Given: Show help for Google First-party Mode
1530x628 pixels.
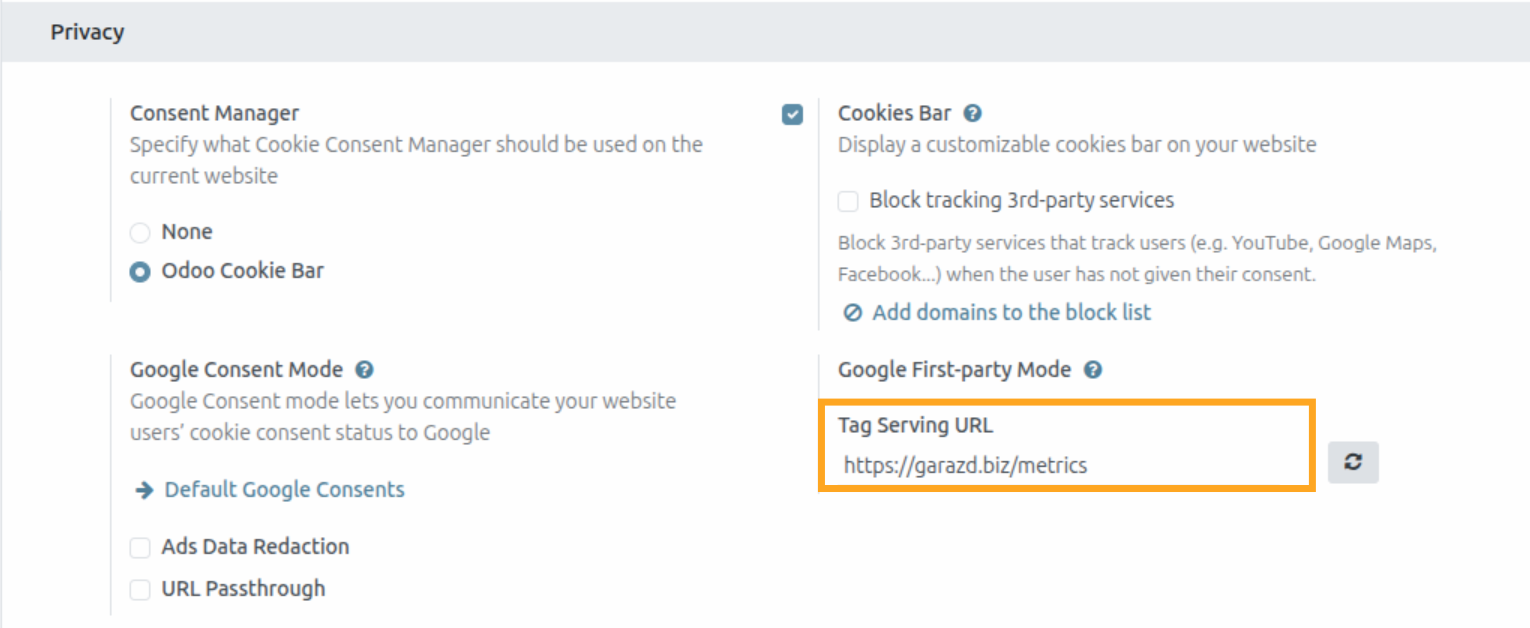Looking at the screenshot, I should (1093, 370).
